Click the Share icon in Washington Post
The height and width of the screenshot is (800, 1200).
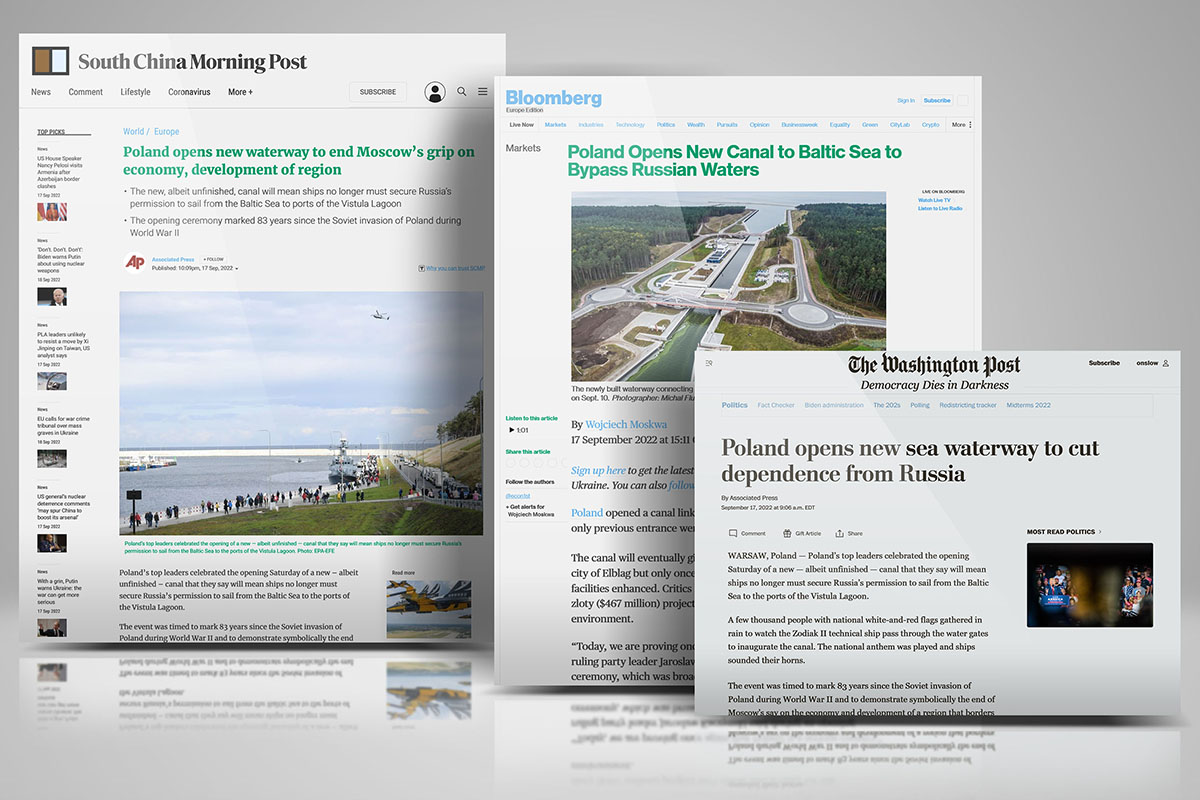click(x=840, y=534)
